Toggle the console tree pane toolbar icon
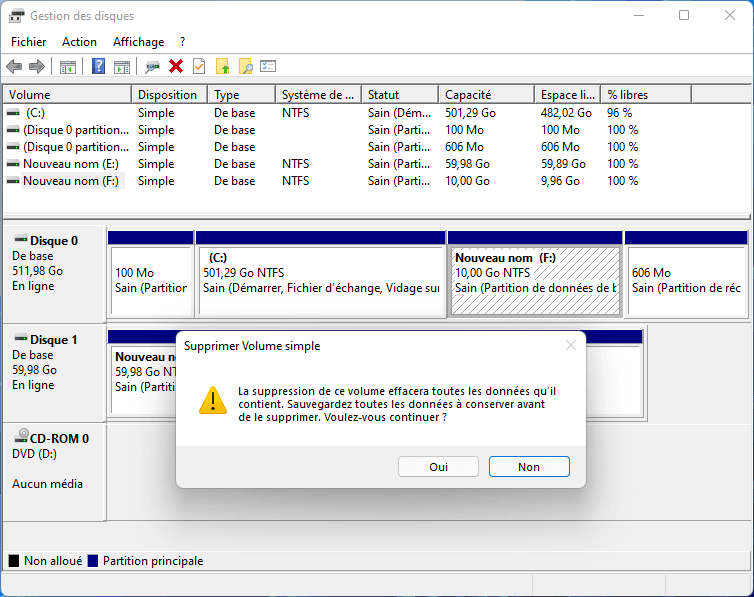This screenshot has height=597, width=754. point(68,67)
